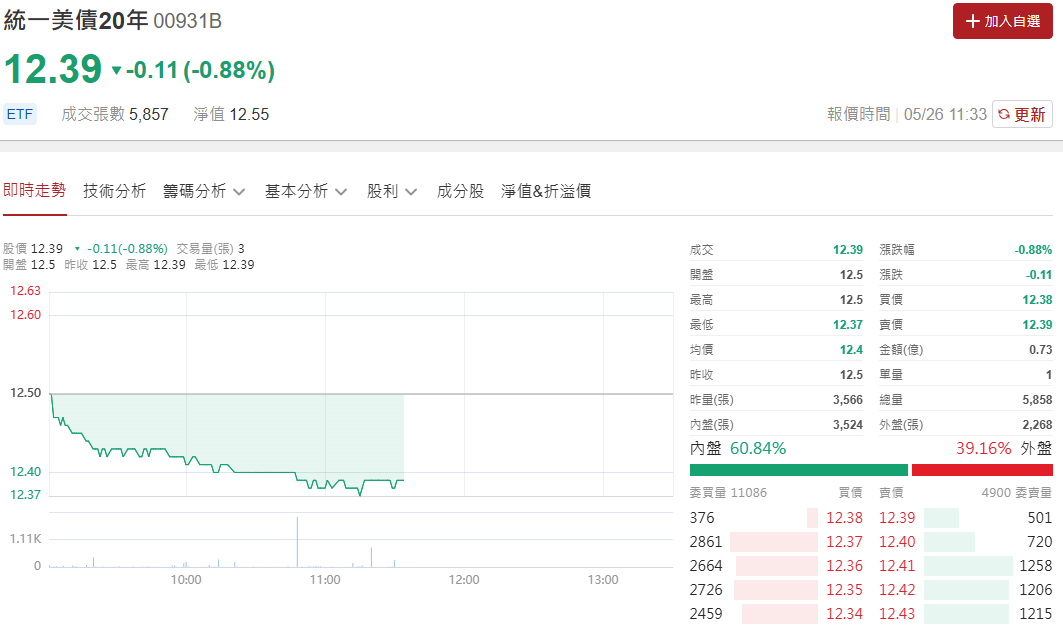
Task: Open the 技術分析 tab
Action: pos(115,191)
